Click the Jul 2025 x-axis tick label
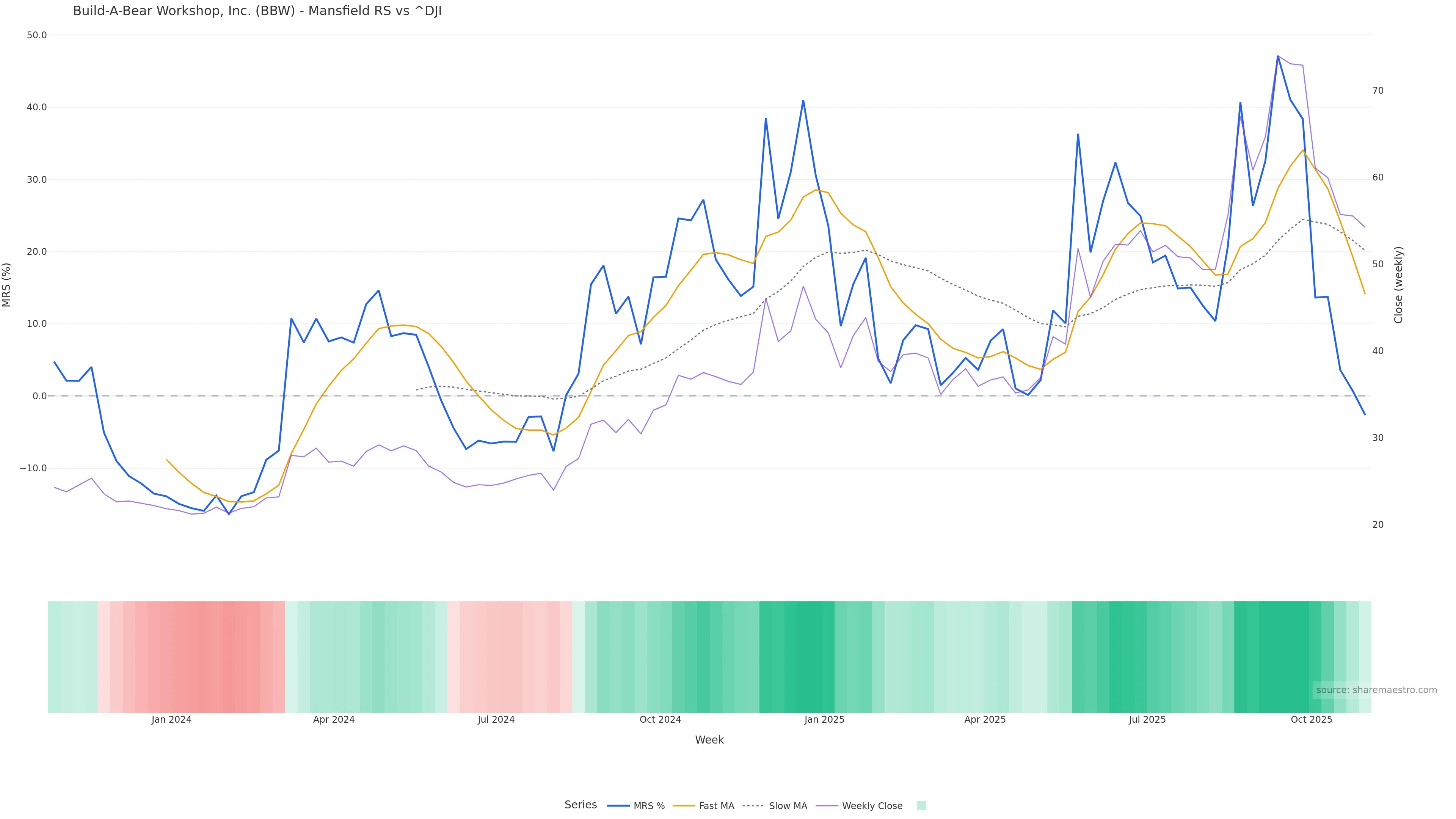This screenshot has width=1456, height=819. [1147, 720]
